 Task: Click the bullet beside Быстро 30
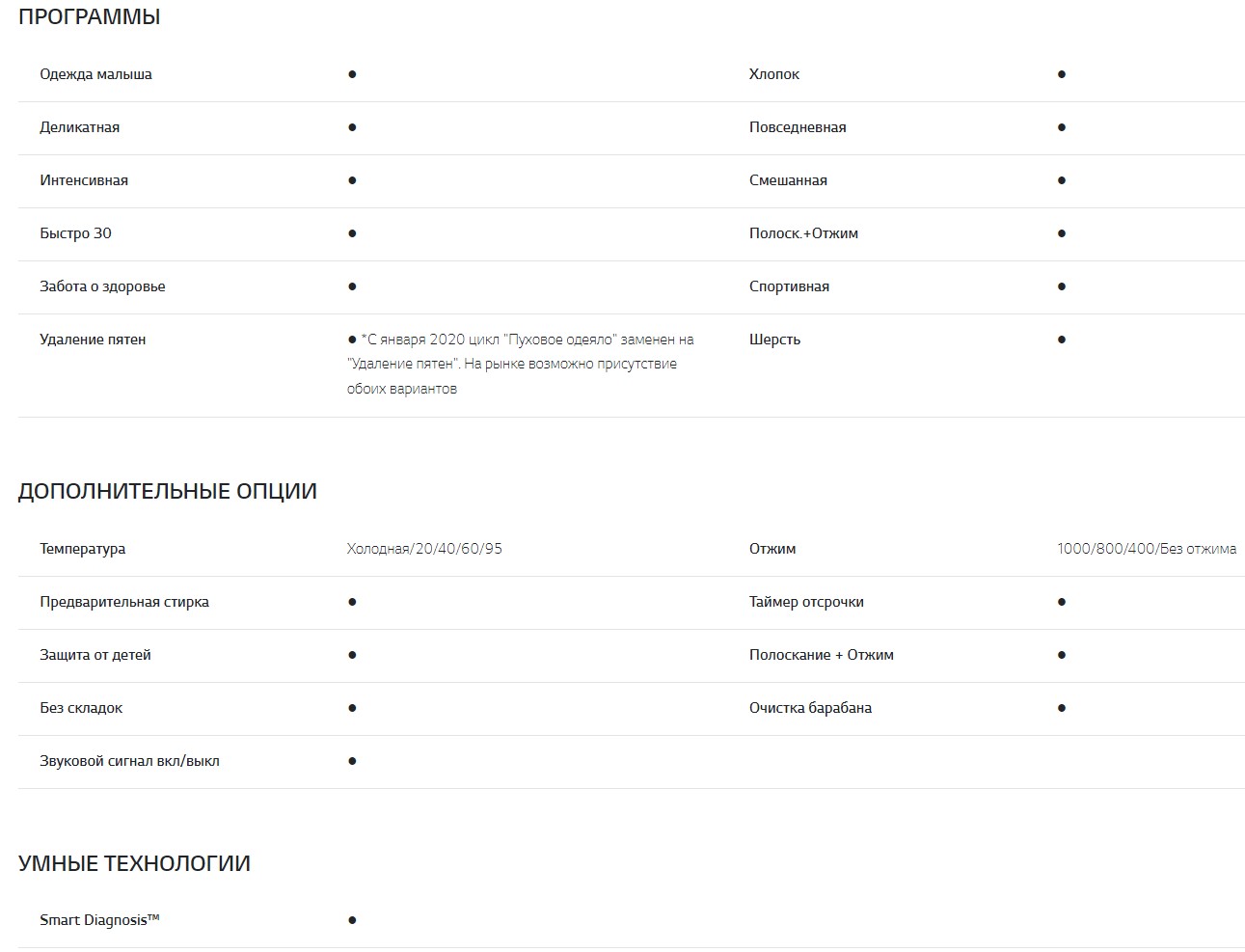[x=352, y=233]
